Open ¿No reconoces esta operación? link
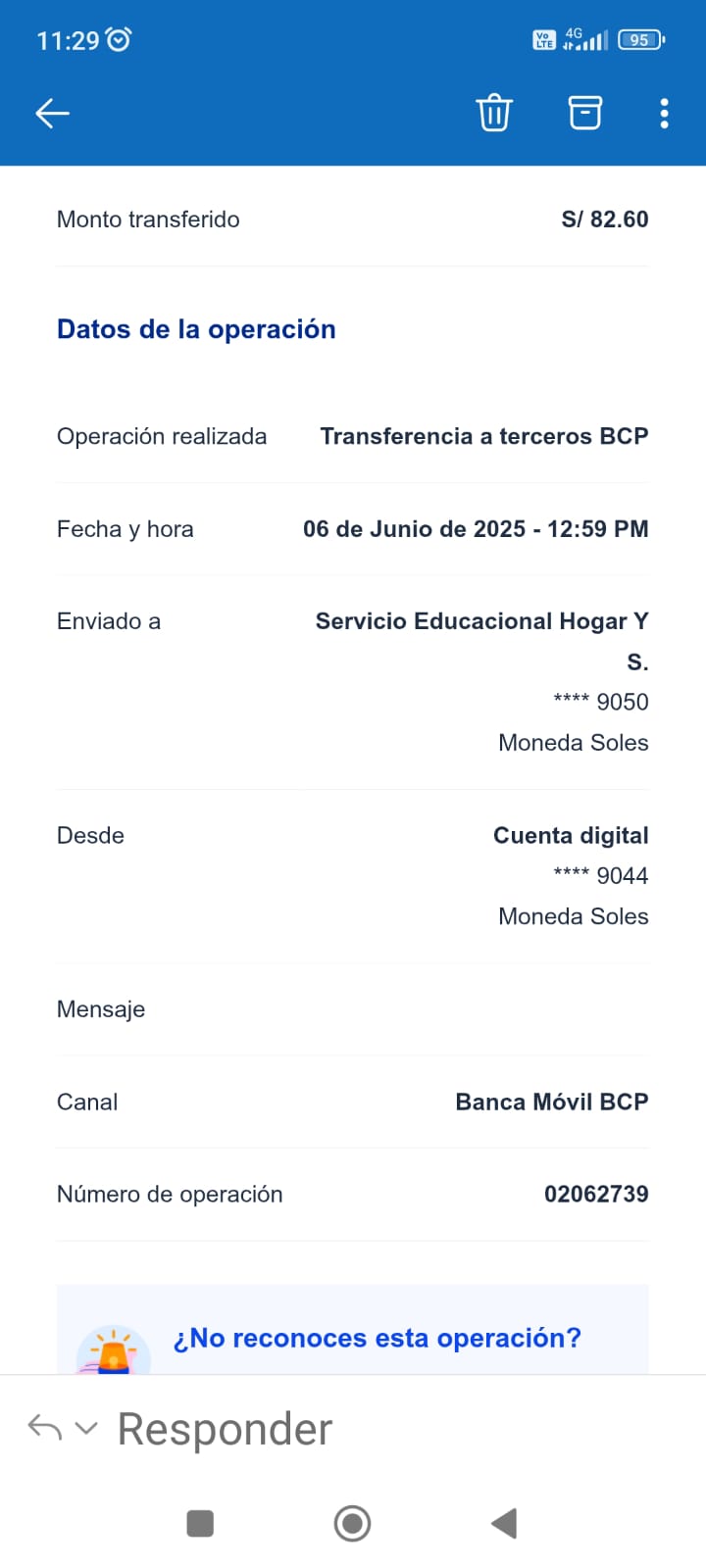 [377, 1338]
